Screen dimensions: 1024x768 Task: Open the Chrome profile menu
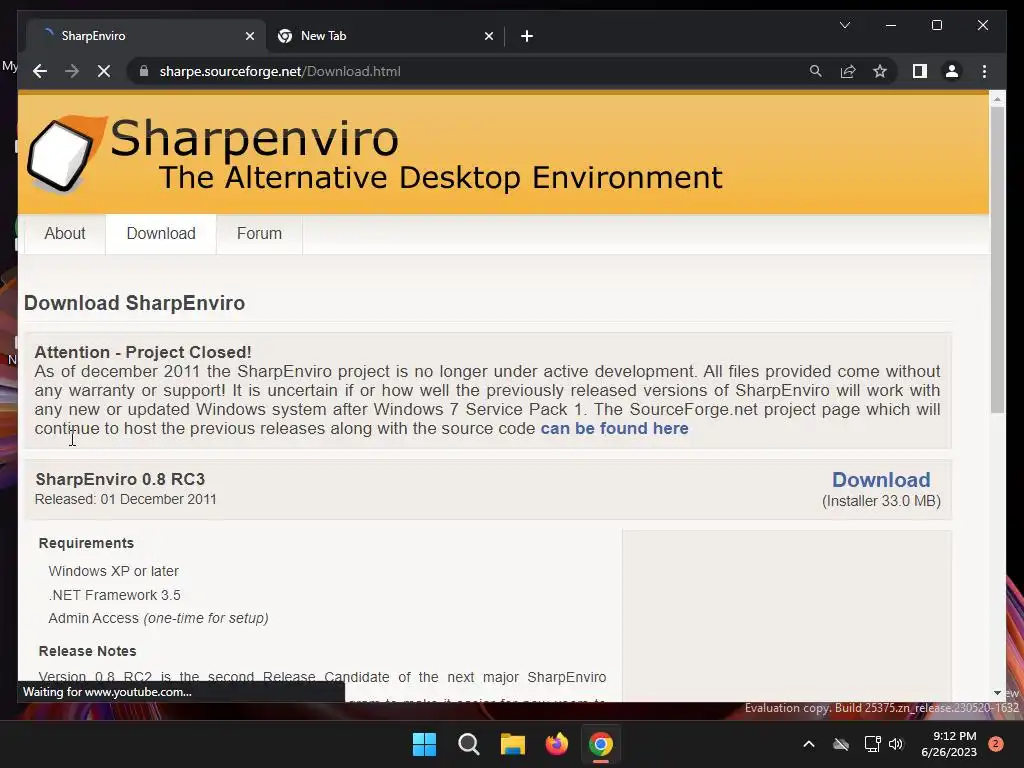coord(952,71)
